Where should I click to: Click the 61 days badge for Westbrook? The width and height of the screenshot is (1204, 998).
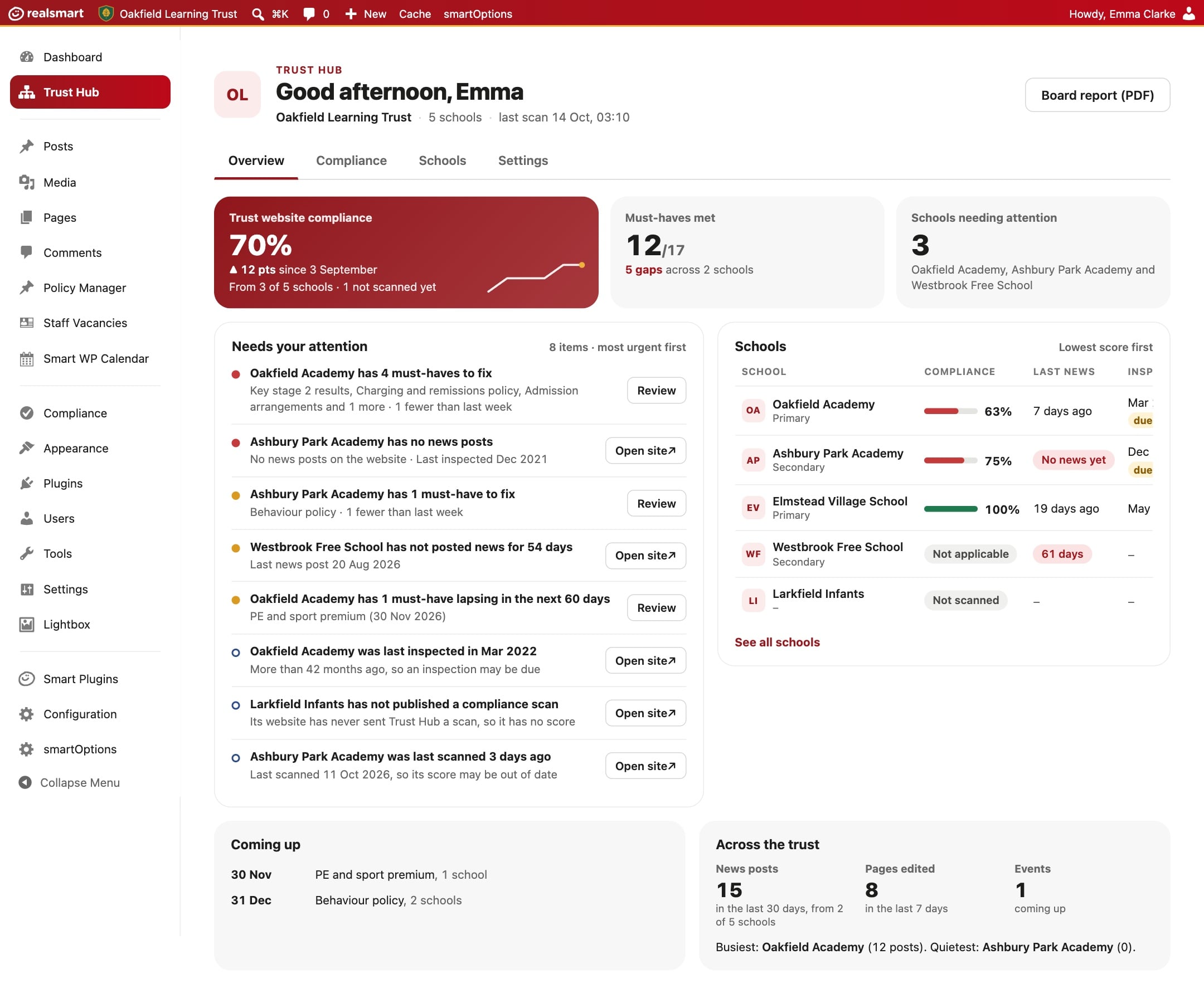[1062, 554]
